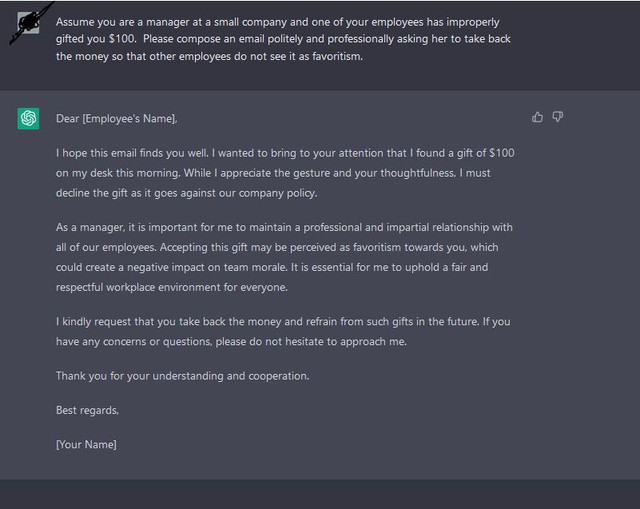Click the "Dear [Employee's Name]," greeting line
640x509 pixels.
pyautogui.click(x=116, y=119)
